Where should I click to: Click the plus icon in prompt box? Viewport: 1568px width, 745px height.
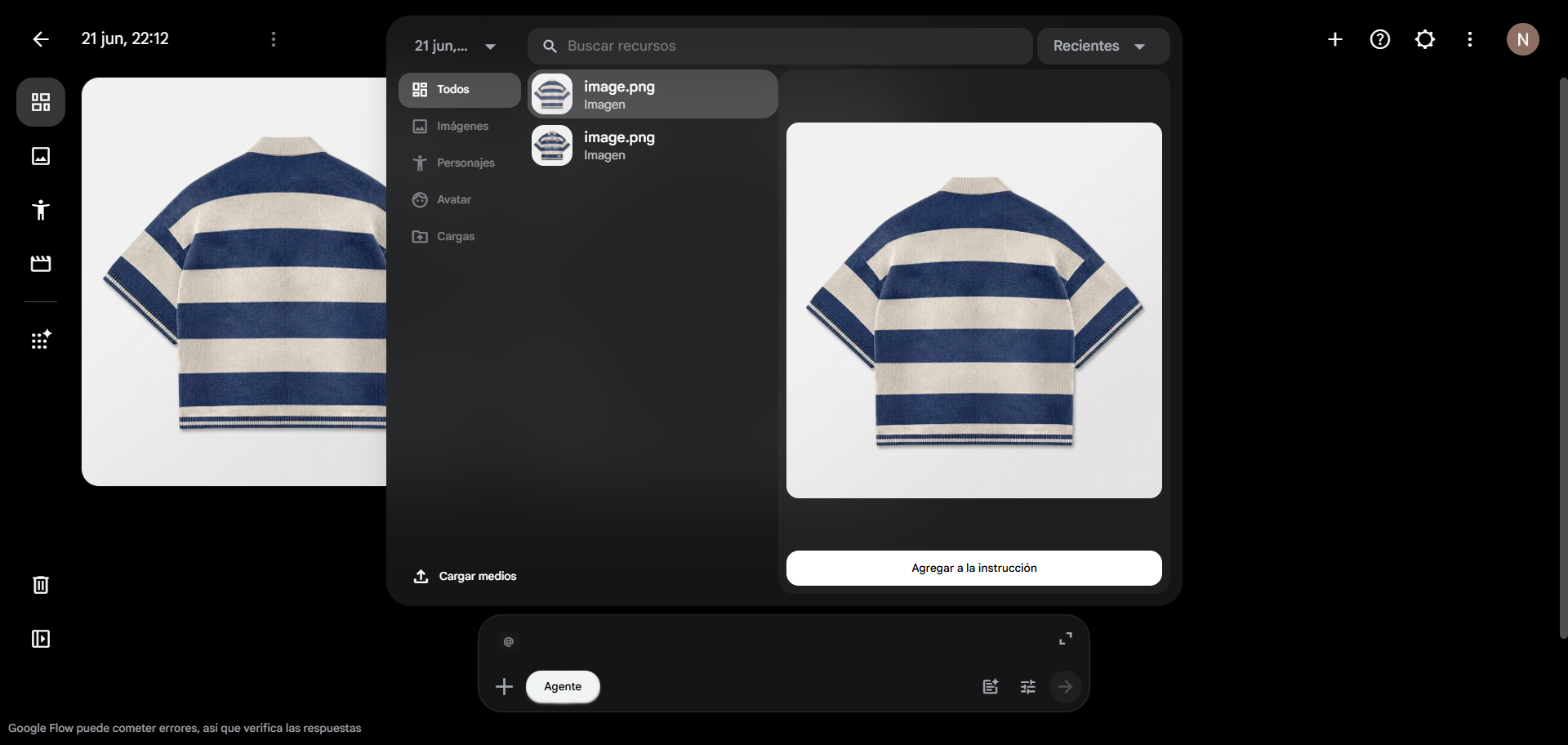pyautogui.click(x=505, y=687)
